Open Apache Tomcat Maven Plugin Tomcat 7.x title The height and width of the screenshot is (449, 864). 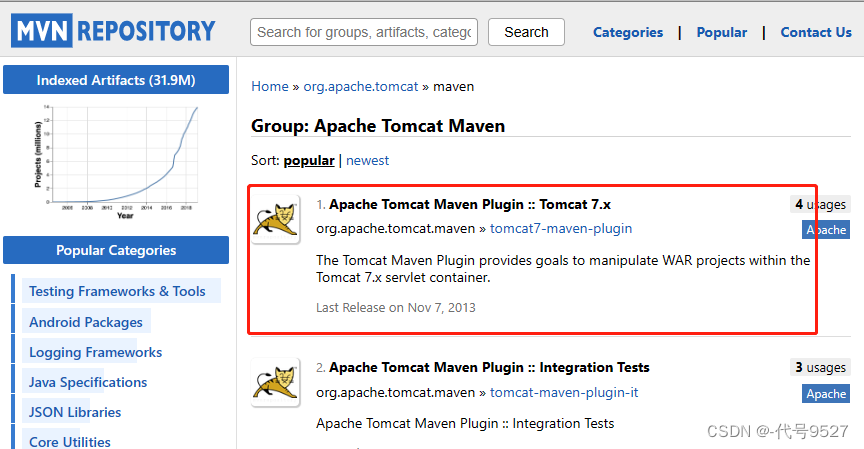469,204
